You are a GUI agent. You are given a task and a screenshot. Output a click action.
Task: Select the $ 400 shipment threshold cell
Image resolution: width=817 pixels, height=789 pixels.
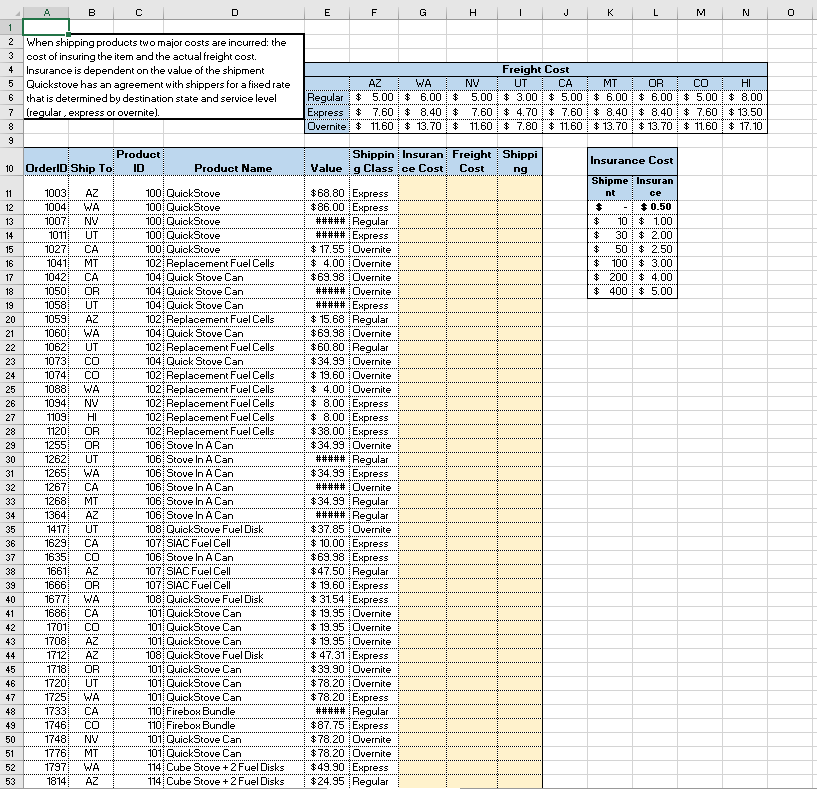[610, 291]
